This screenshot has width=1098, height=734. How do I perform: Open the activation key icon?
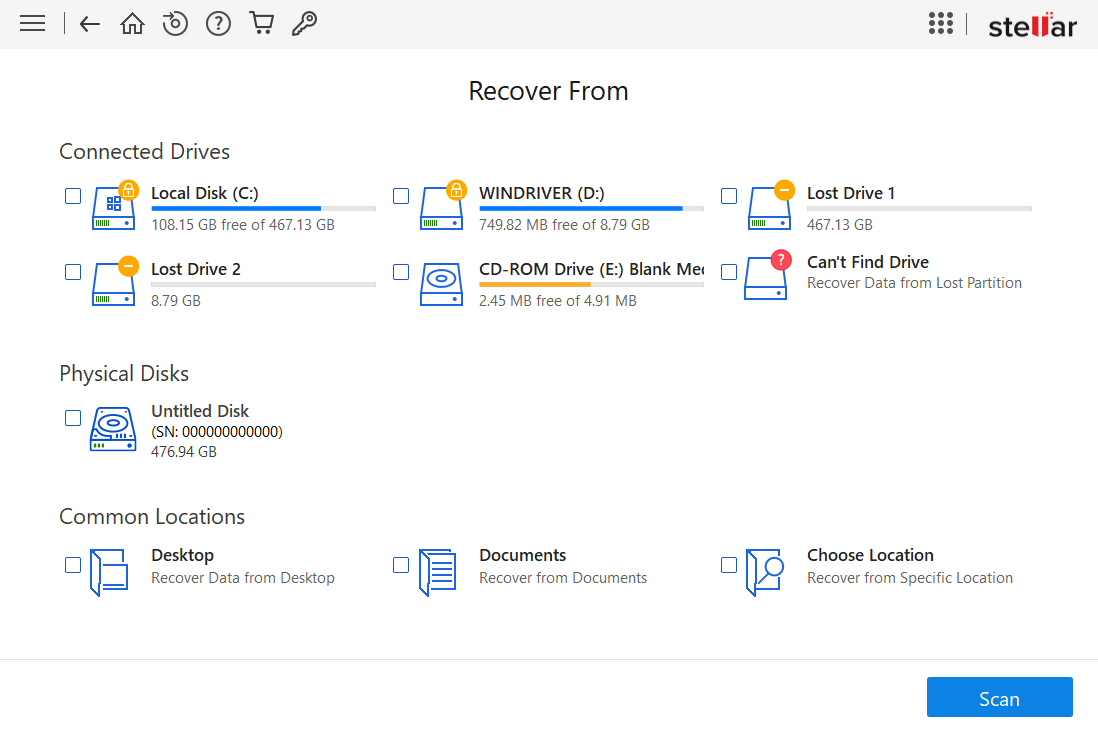[305, 24]
